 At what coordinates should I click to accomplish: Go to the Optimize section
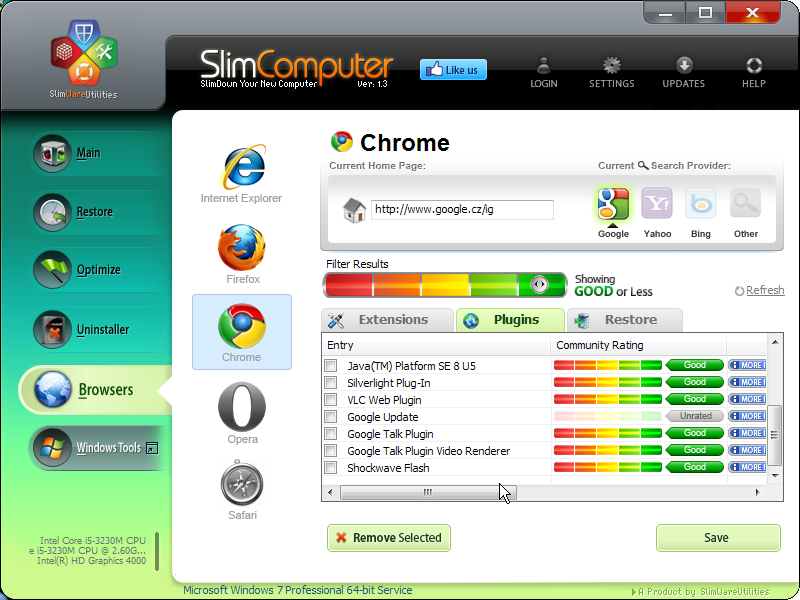pos(95,270)
